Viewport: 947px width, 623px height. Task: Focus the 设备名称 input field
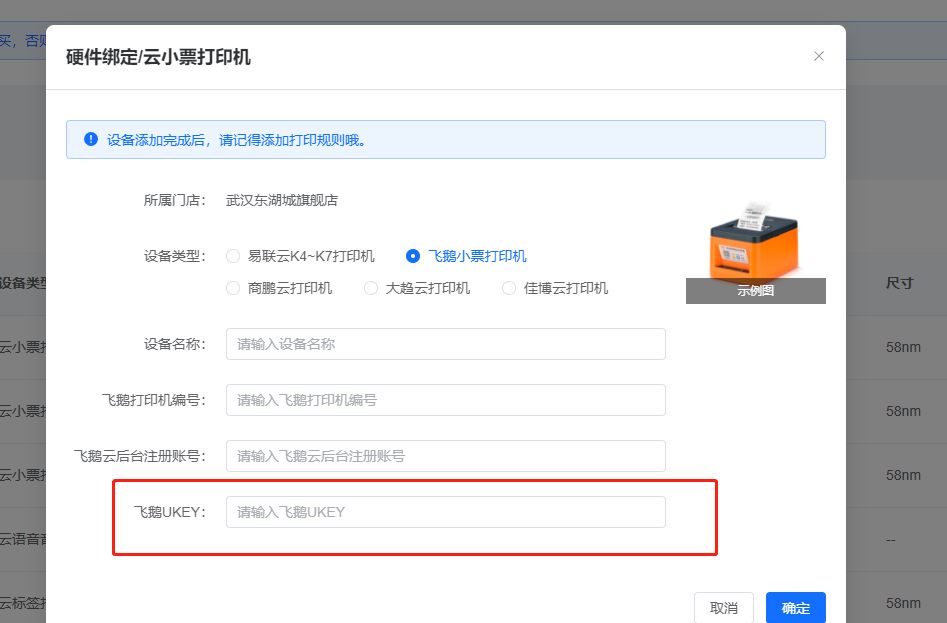point(446,344)
